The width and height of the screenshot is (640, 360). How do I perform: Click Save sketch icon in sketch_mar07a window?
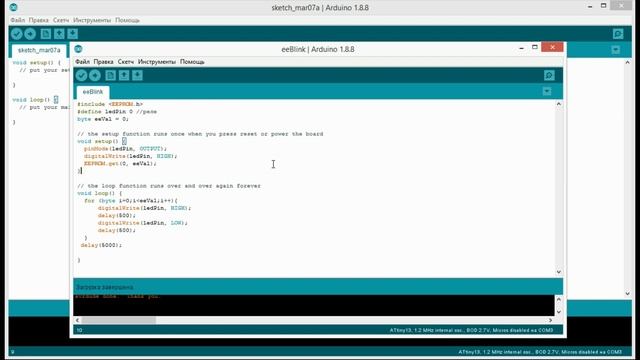pyautogui.click(x=73, y=34)
